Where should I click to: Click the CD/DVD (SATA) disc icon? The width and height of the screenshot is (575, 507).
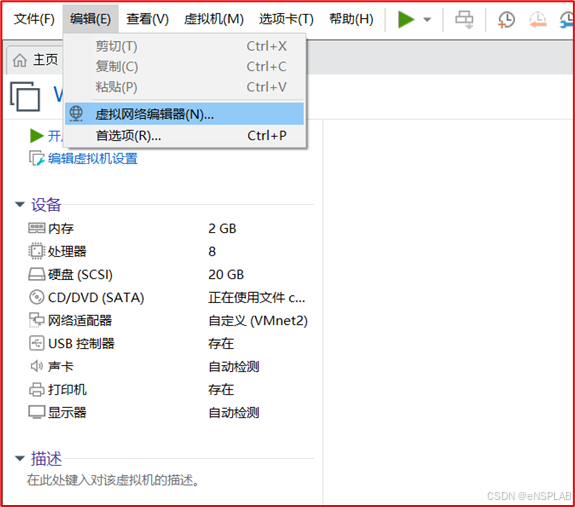37,297
